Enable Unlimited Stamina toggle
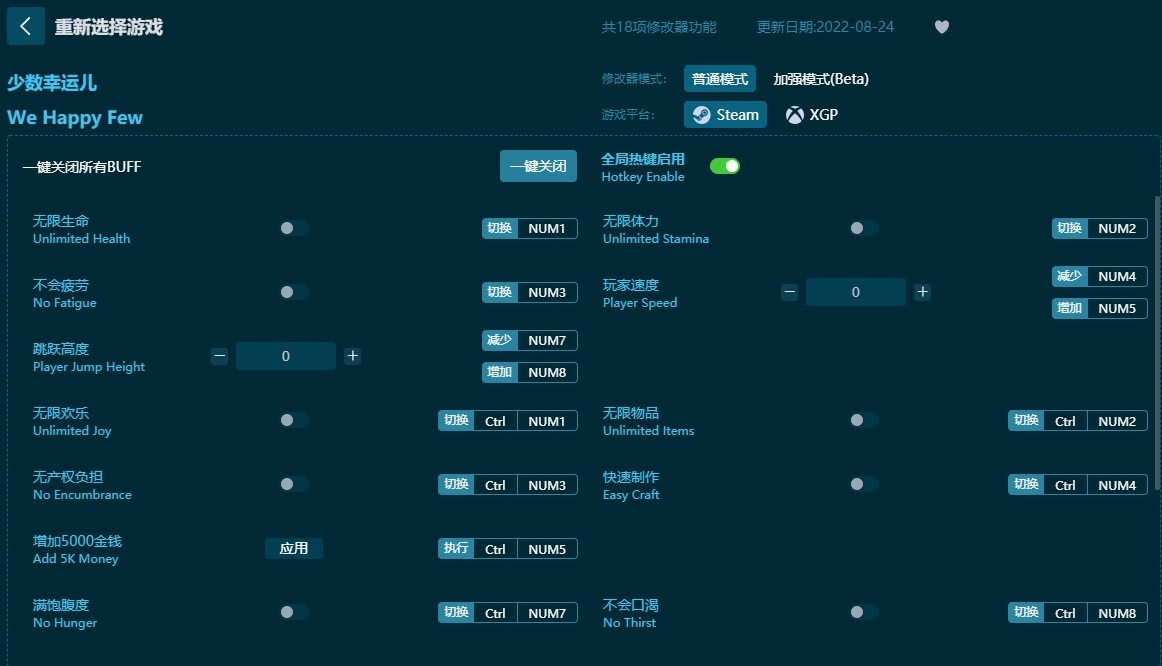This screenshot has height=666, width=1162. [864, 228]
